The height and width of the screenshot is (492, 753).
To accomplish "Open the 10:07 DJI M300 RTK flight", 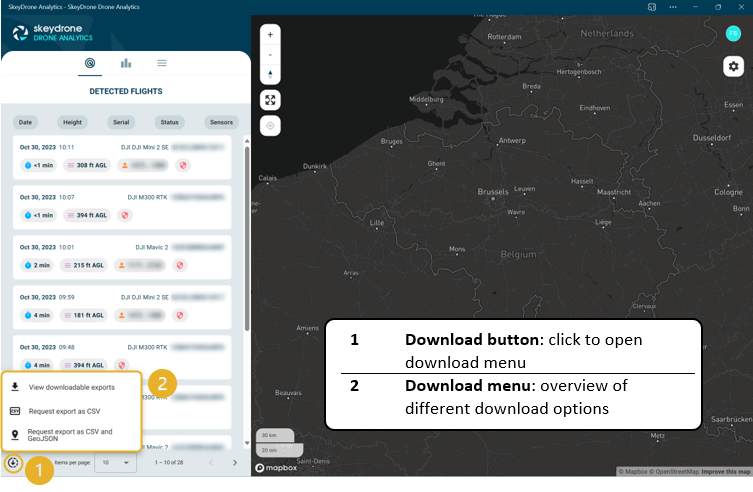I will [122, 207].
